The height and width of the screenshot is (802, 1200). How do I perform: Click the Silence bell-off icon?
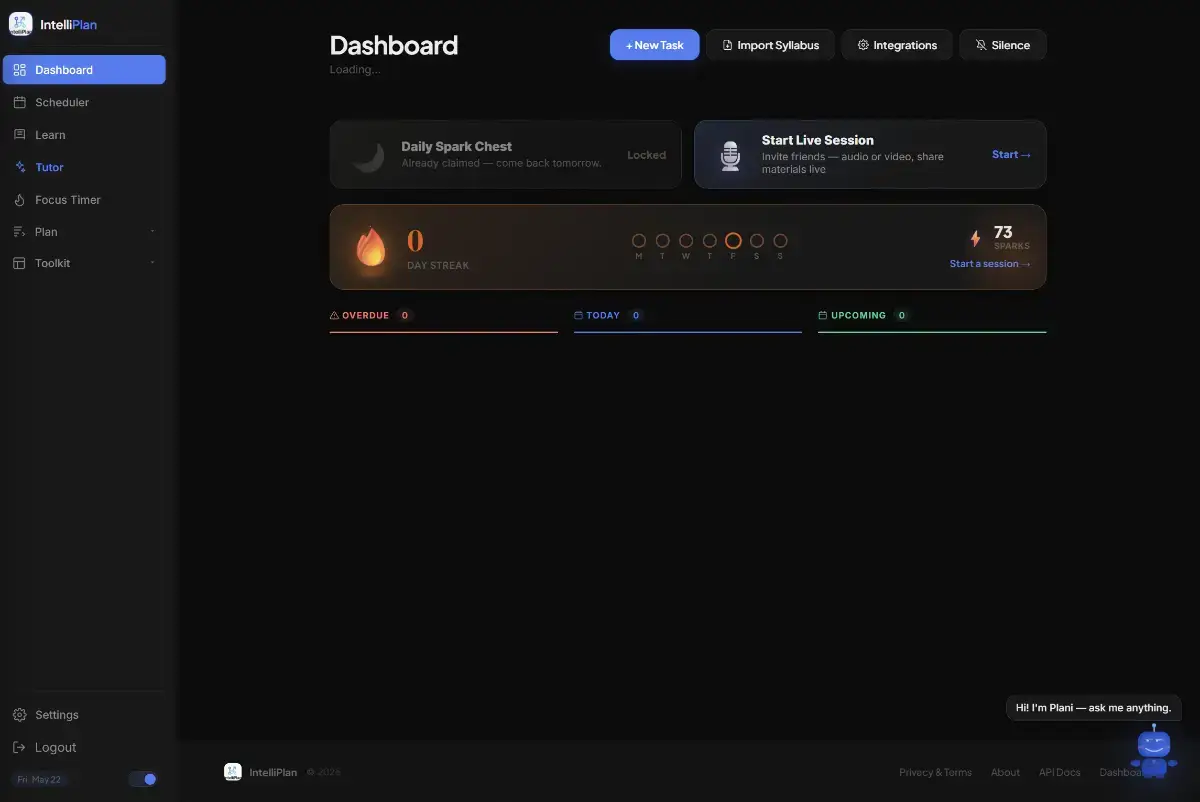981,45
